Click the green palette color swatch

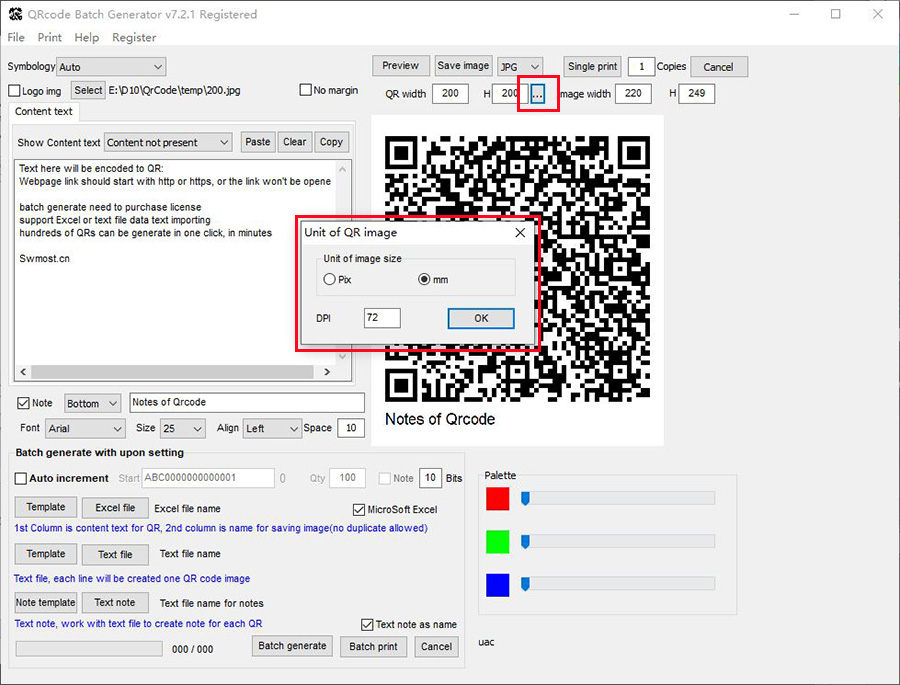click(x=498, y=541)
